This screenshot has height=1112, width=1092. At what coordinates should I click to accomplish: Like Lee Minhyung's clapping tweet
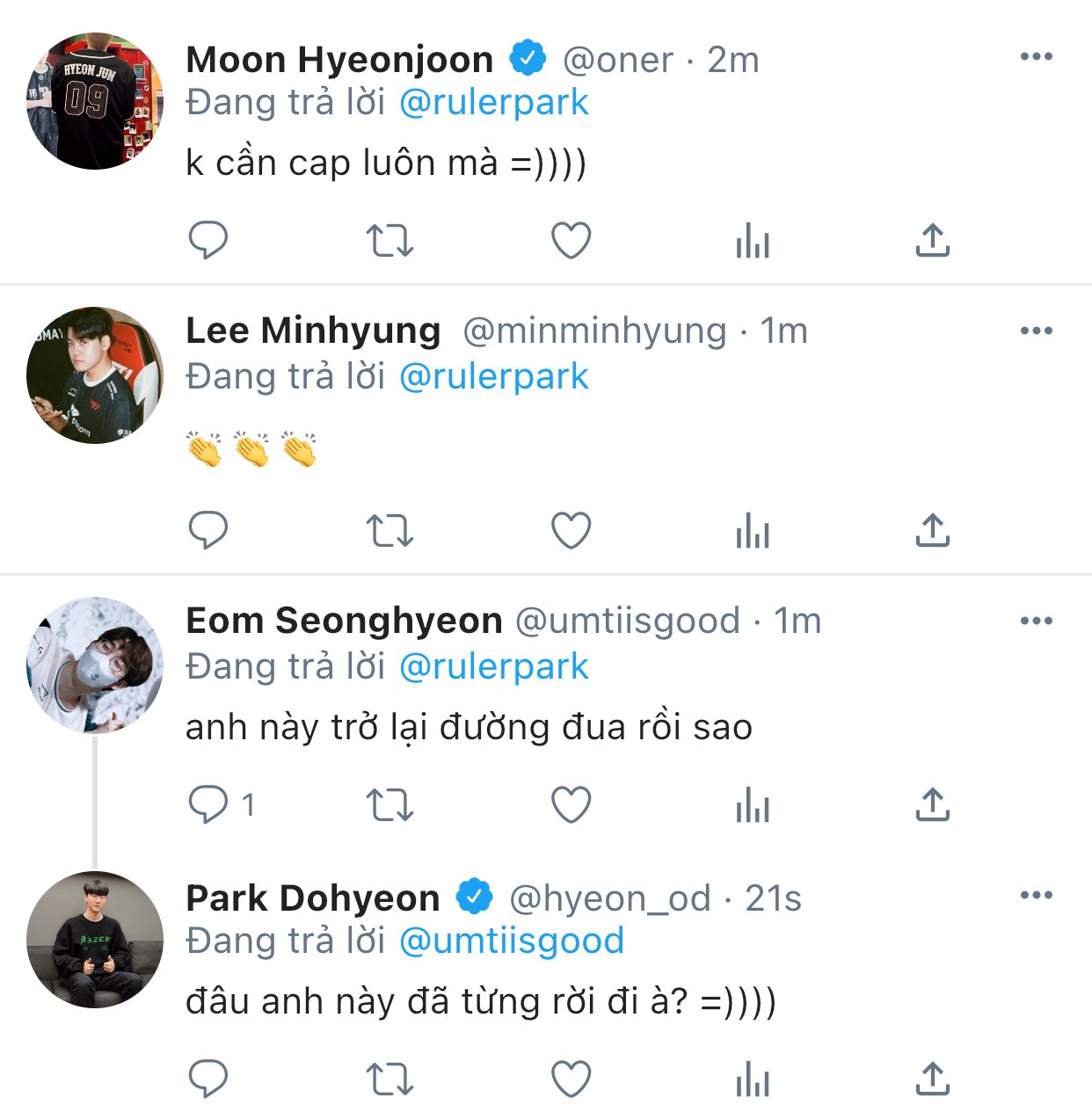(571, 530)
